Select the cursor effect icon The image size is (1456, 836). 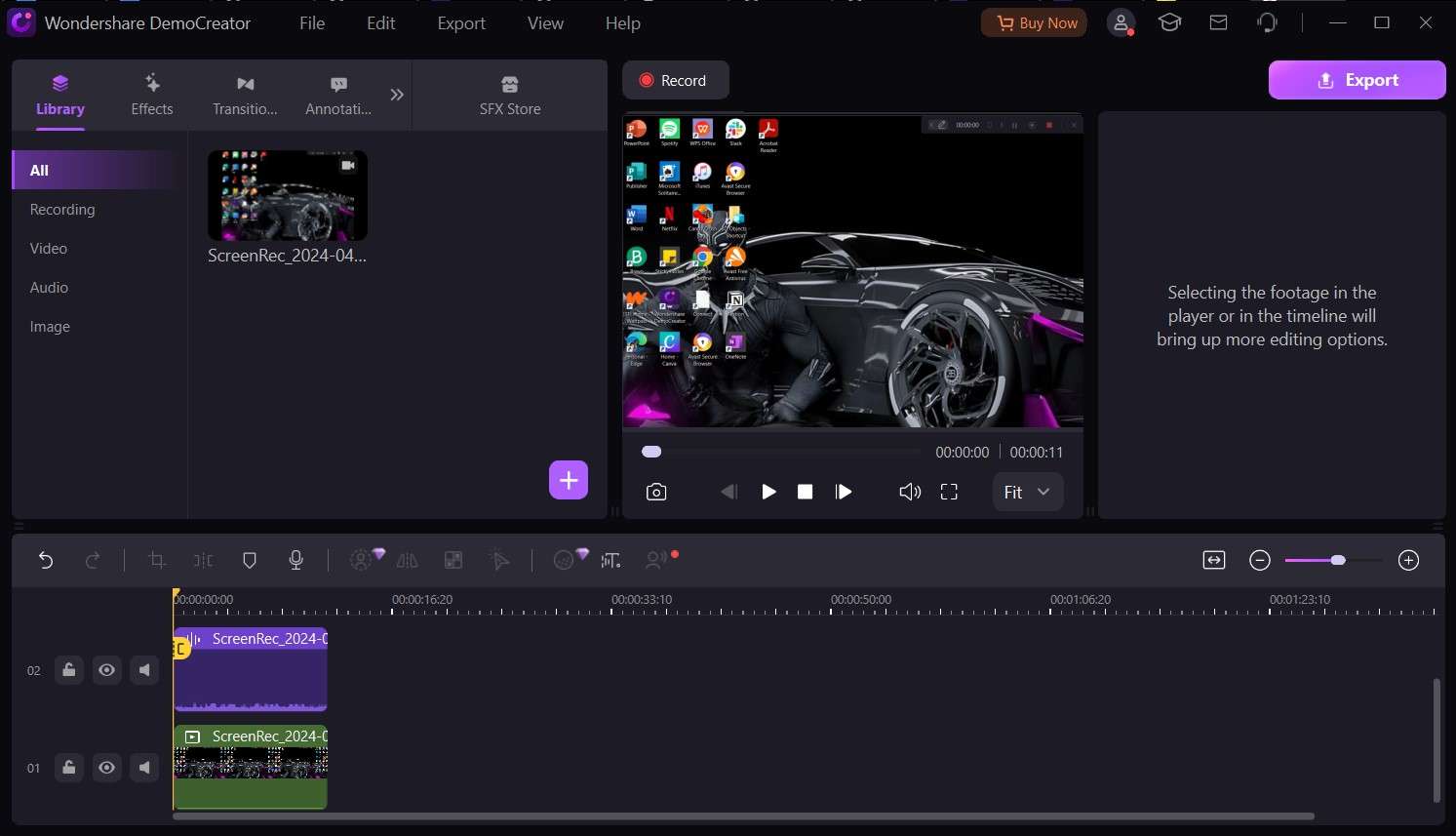pos(499,560)
